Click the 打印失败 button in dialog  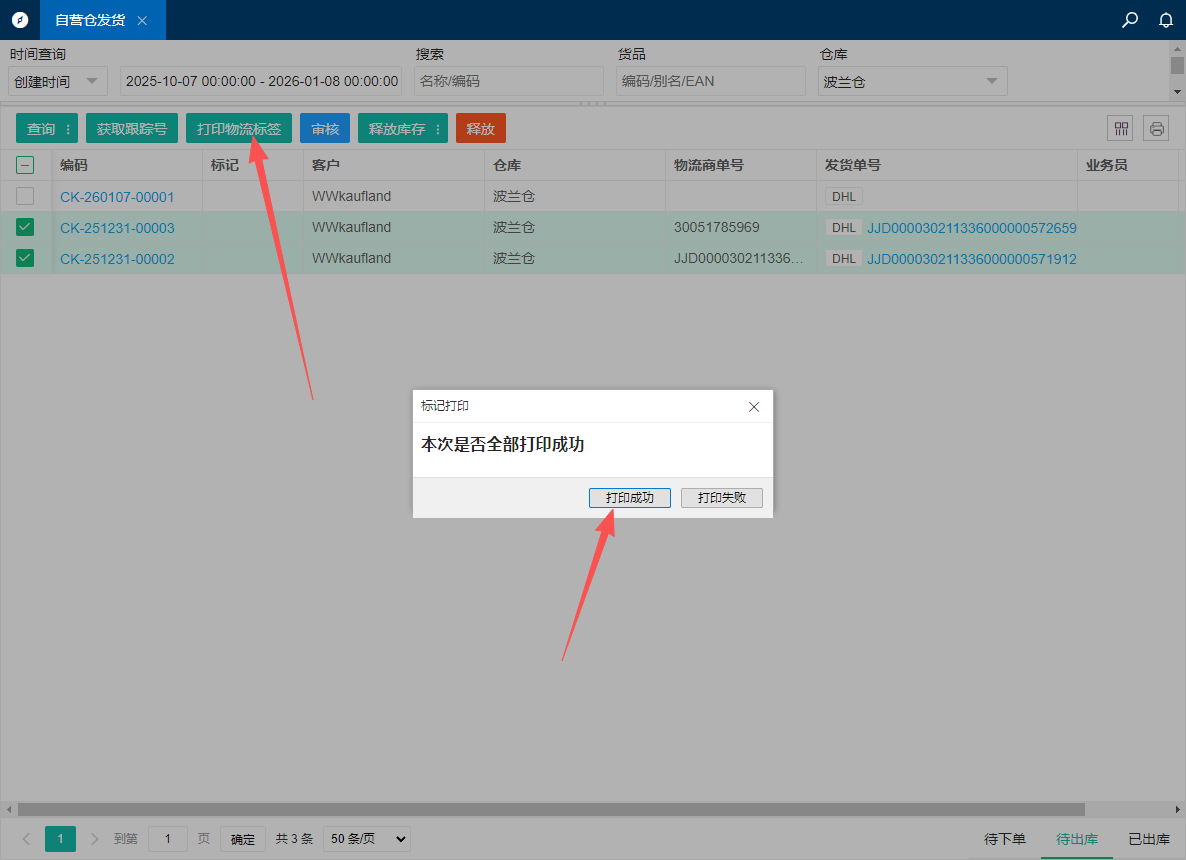tap(722, 498)
